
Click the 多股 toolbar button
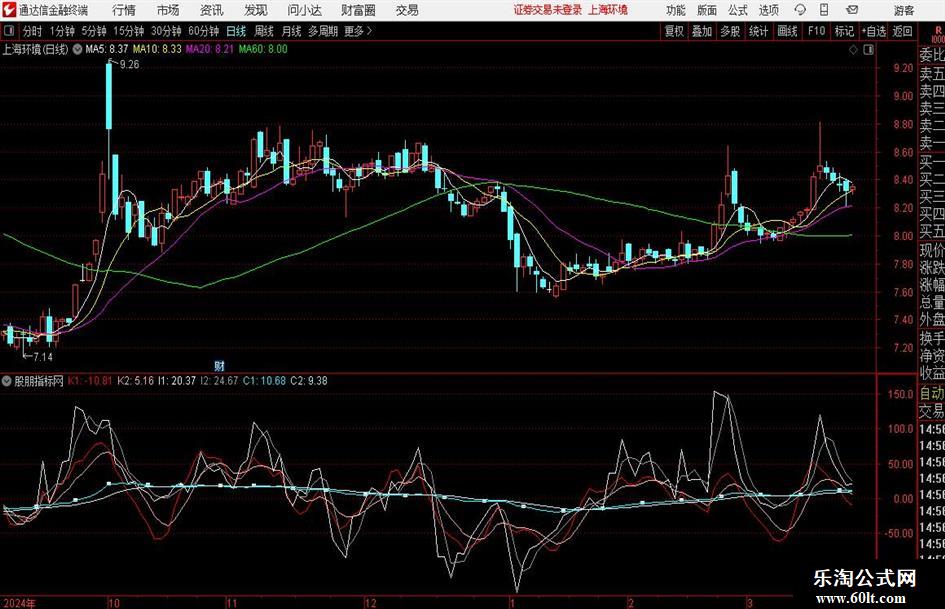pyautogui.click(x=730, y=31)
